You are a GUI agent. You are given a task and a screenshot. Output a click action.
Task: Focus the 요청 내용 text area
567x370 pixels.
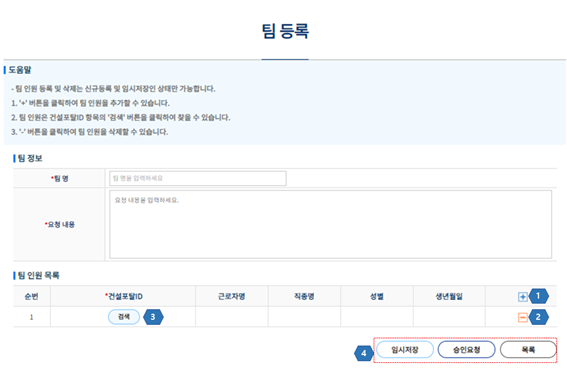(x=331, y=224)
